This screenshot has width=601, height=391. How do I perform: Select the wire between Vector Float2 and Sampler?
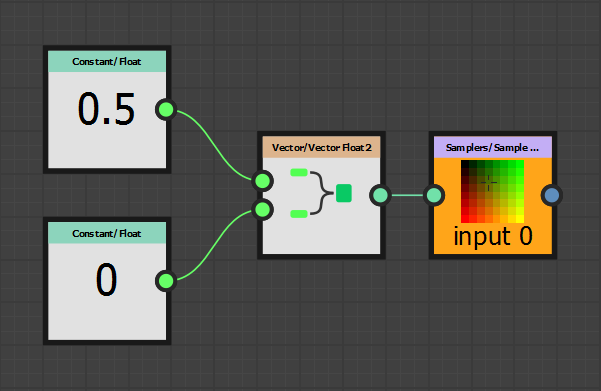click(x=407, y=195)
